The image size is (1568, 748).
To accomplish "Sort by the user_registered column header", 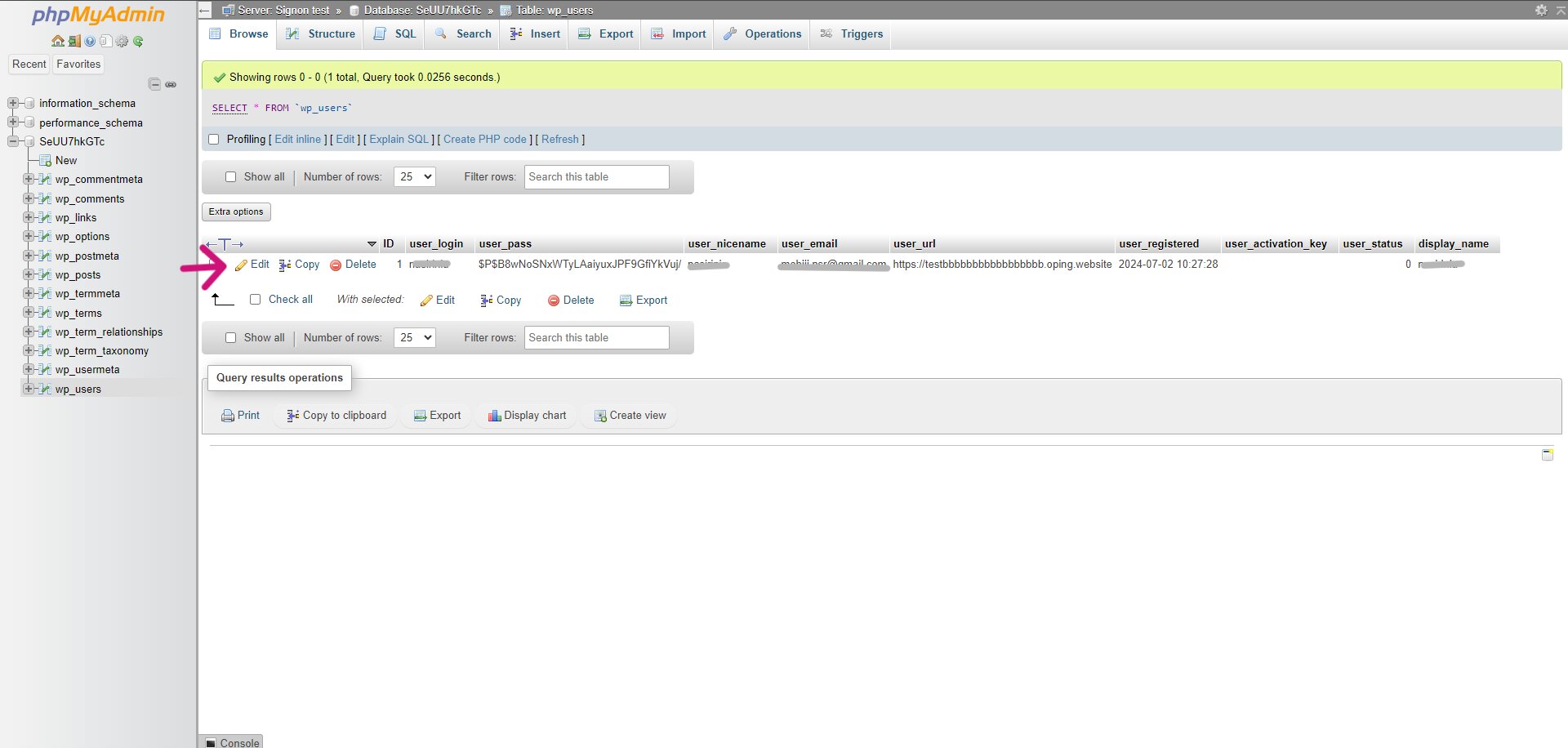I will 1159,244.
